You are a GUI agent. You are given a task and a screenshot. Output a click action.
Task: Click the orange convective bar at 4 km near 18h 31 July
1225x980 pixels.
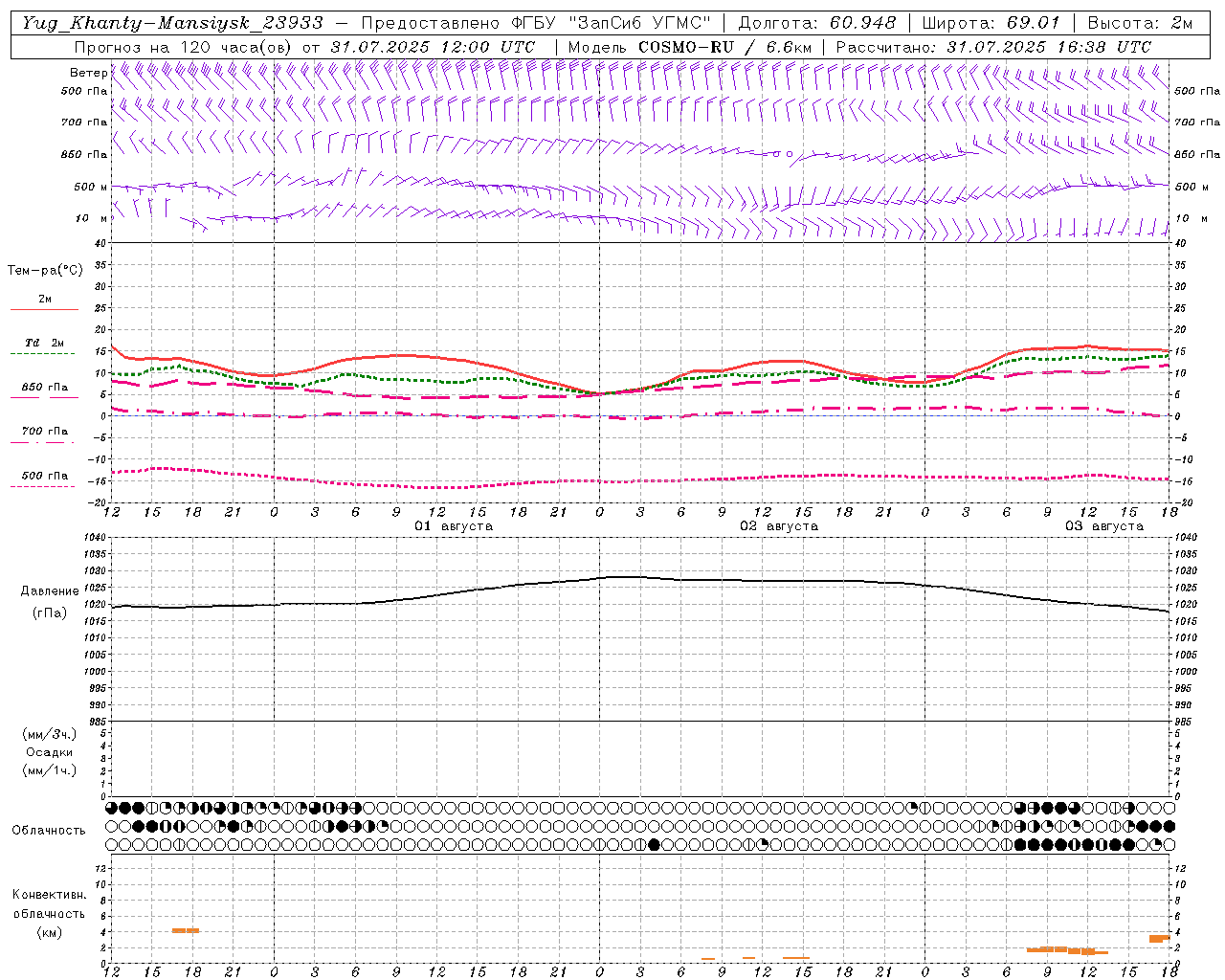pos(186,930)
